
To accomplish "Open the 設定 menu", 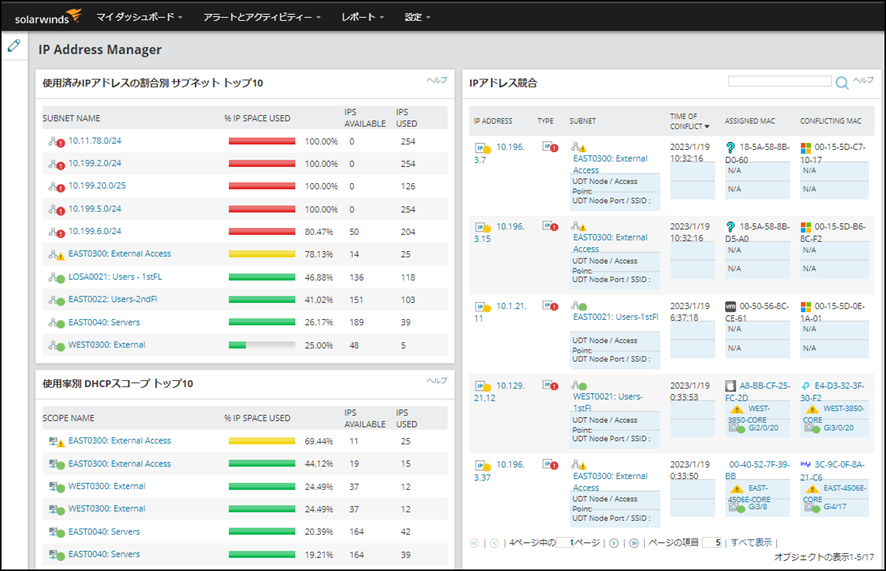I will click(x=417, y=17).
